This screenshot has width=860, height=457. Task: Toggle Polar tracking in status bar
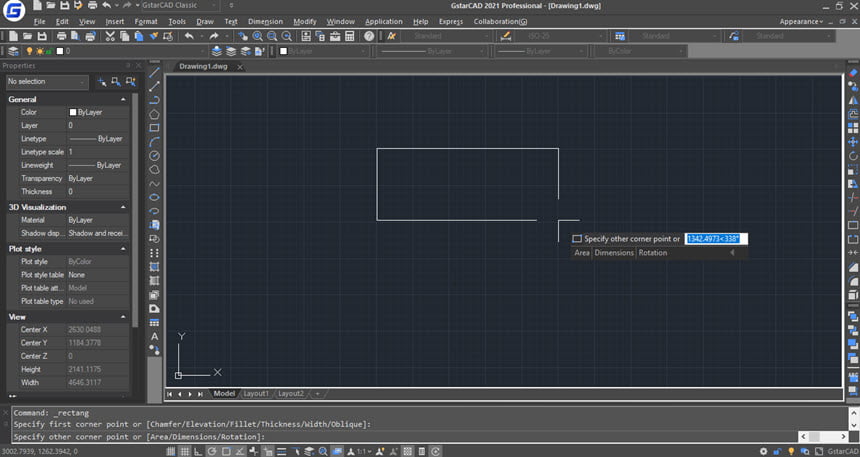[212, 452]
